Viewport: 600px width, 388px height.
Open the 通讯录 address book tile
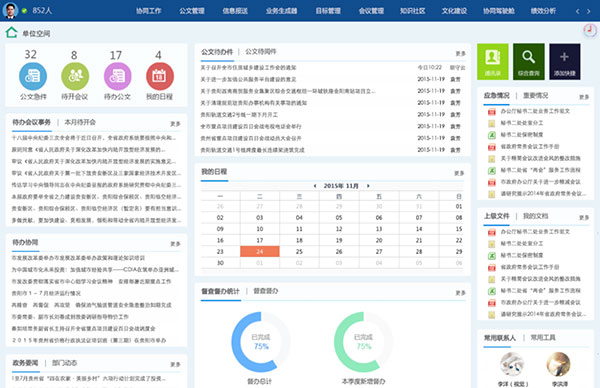tap(492, 62)
